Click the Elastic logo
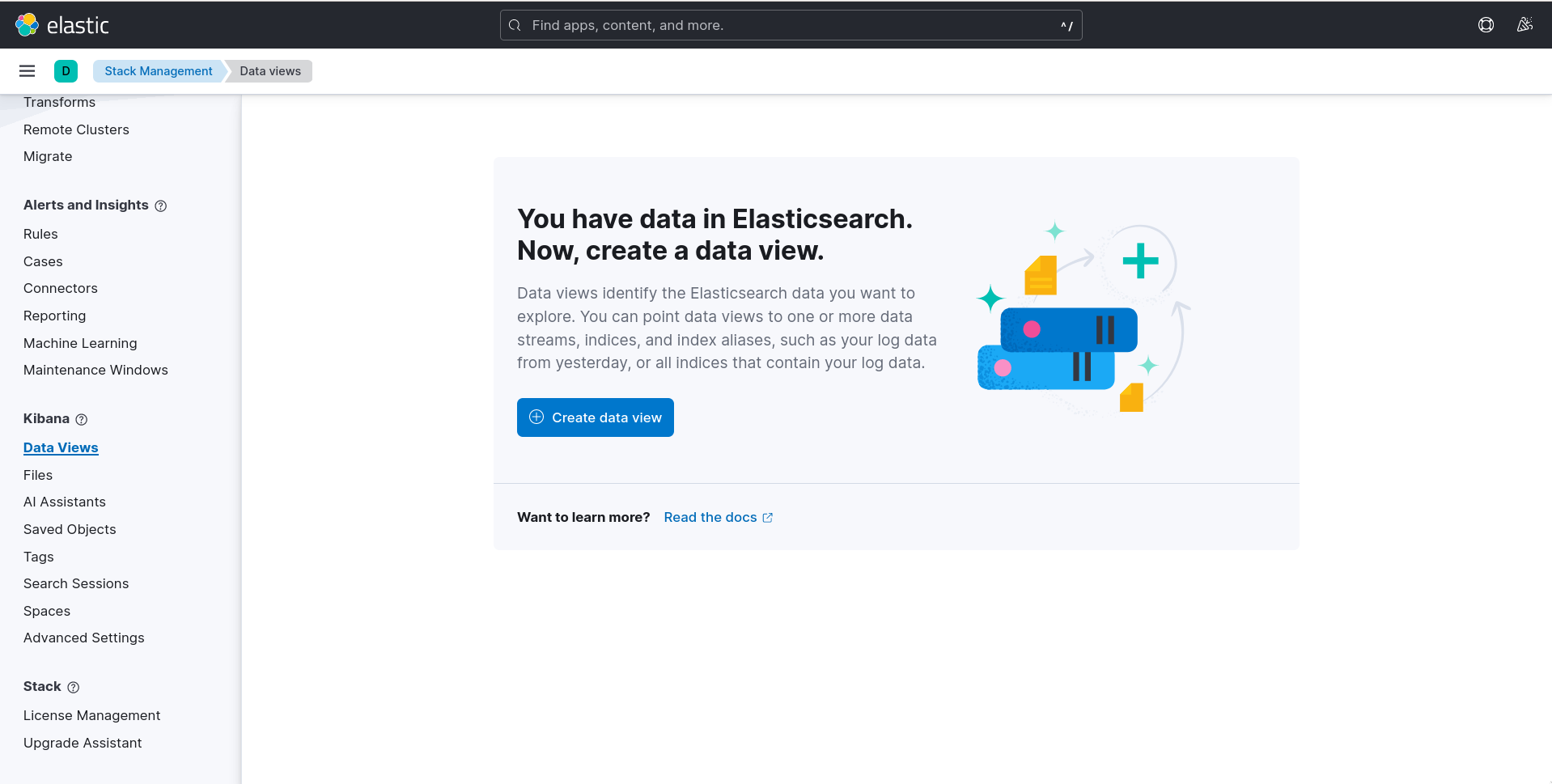 [62, 25]
